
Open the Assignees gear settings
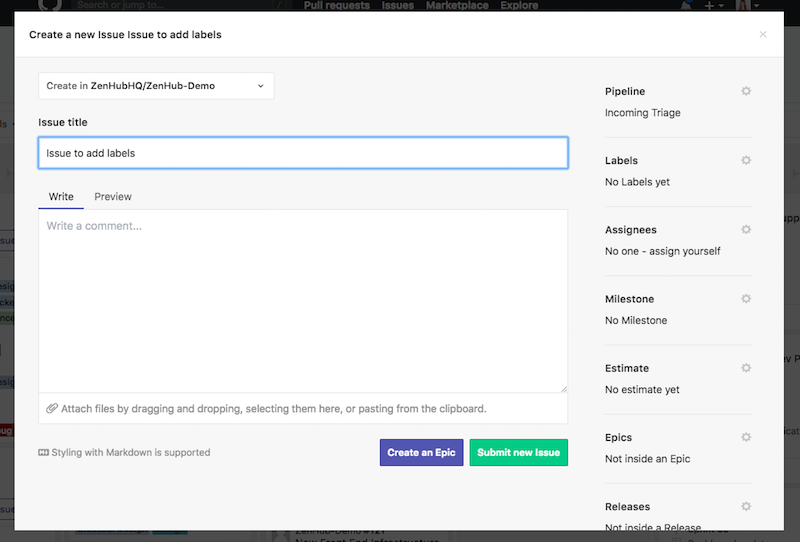[x=746, y=230]
